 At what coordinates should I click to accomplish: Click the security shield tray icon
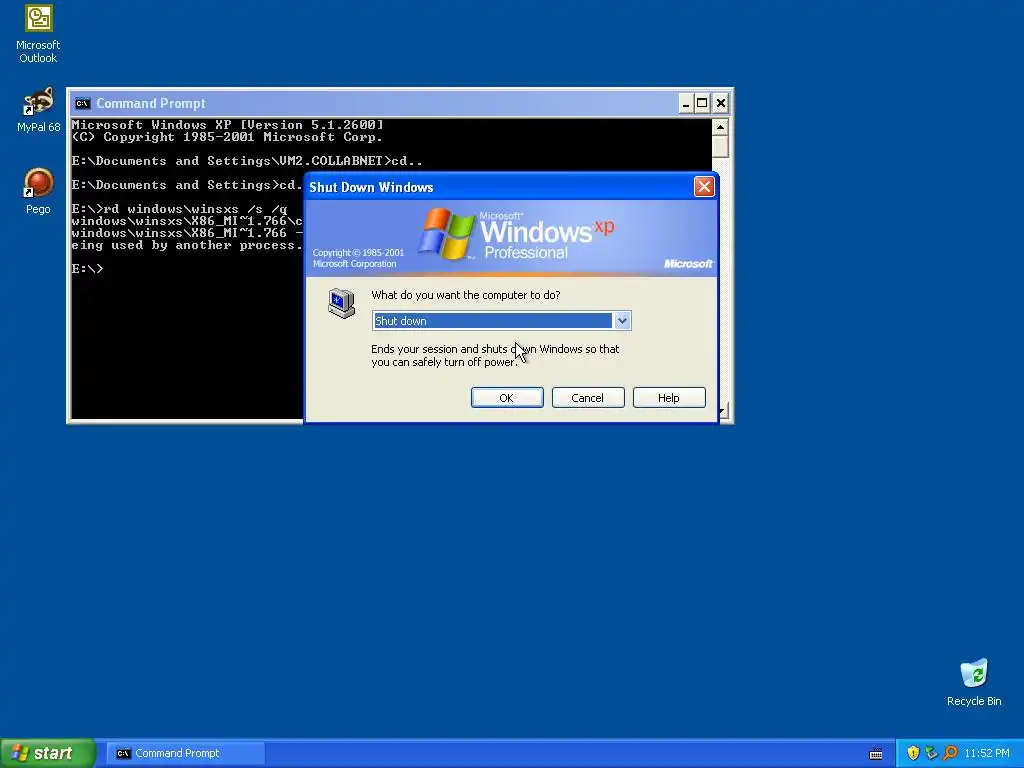click(913, 753)
